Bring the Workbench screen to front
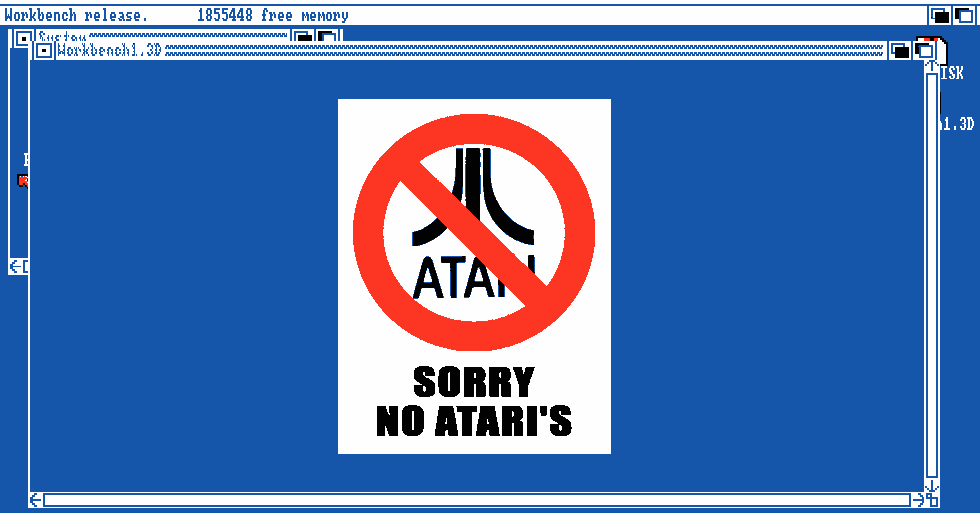Viewport: 980px width, 513px height. (x=964, y=15)
